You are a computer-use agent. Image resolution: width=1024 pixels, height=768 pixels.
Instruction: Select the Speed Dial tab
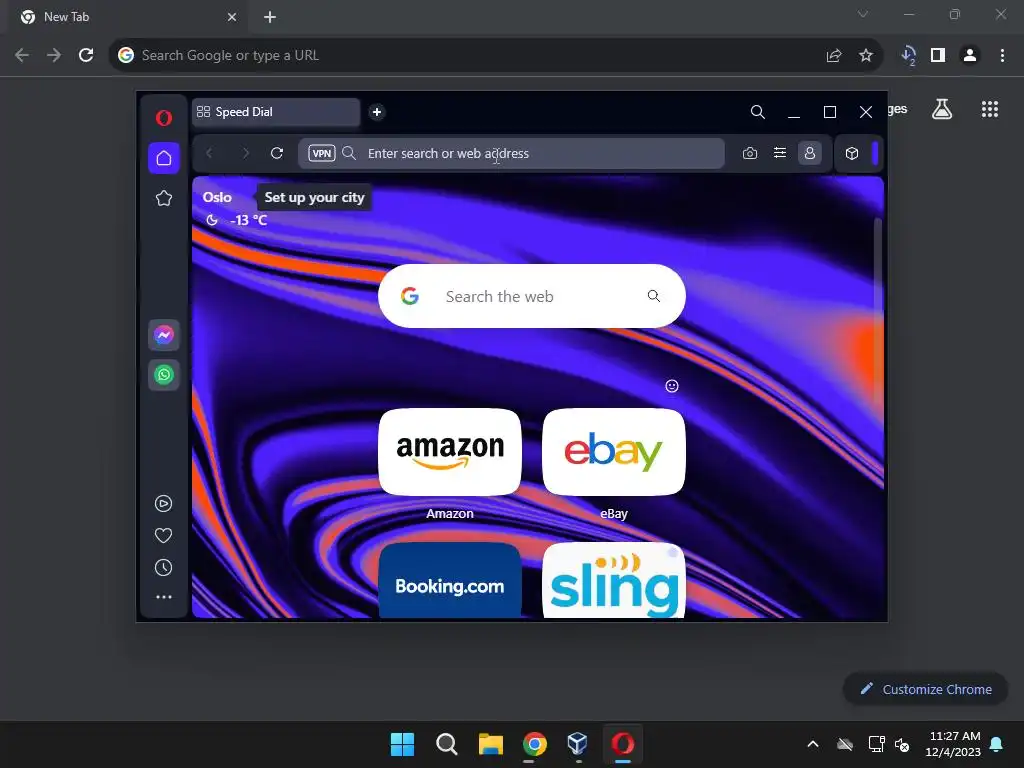tap(276, 112)
